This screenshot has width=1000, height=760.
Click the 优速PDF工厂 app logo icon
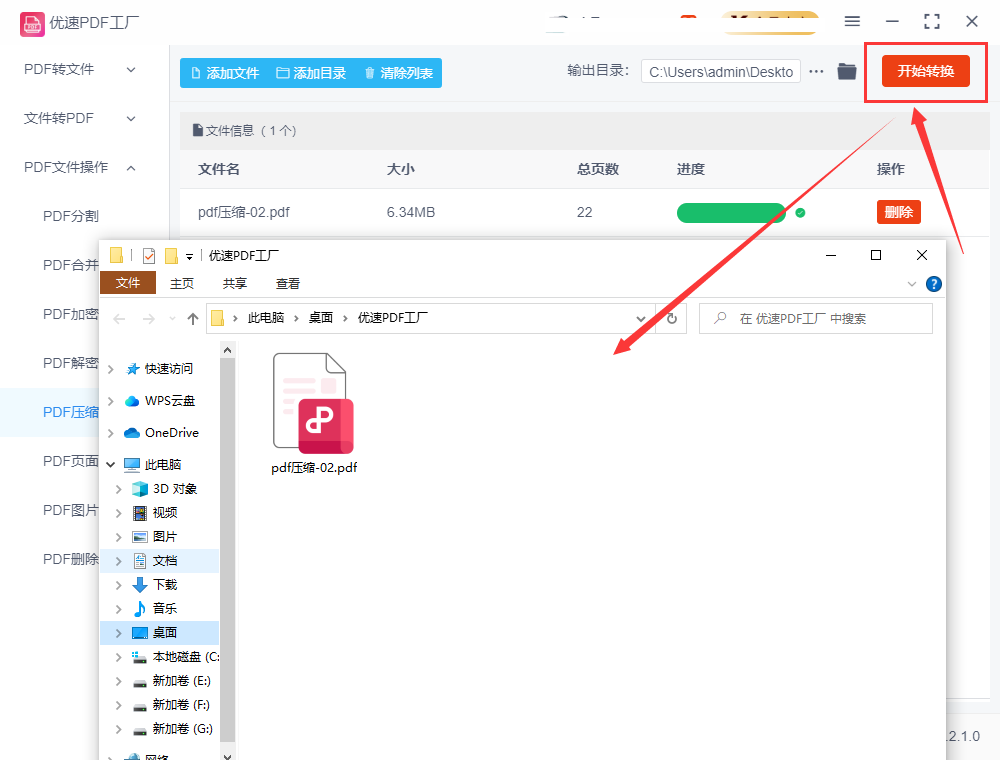pos(32,24)
